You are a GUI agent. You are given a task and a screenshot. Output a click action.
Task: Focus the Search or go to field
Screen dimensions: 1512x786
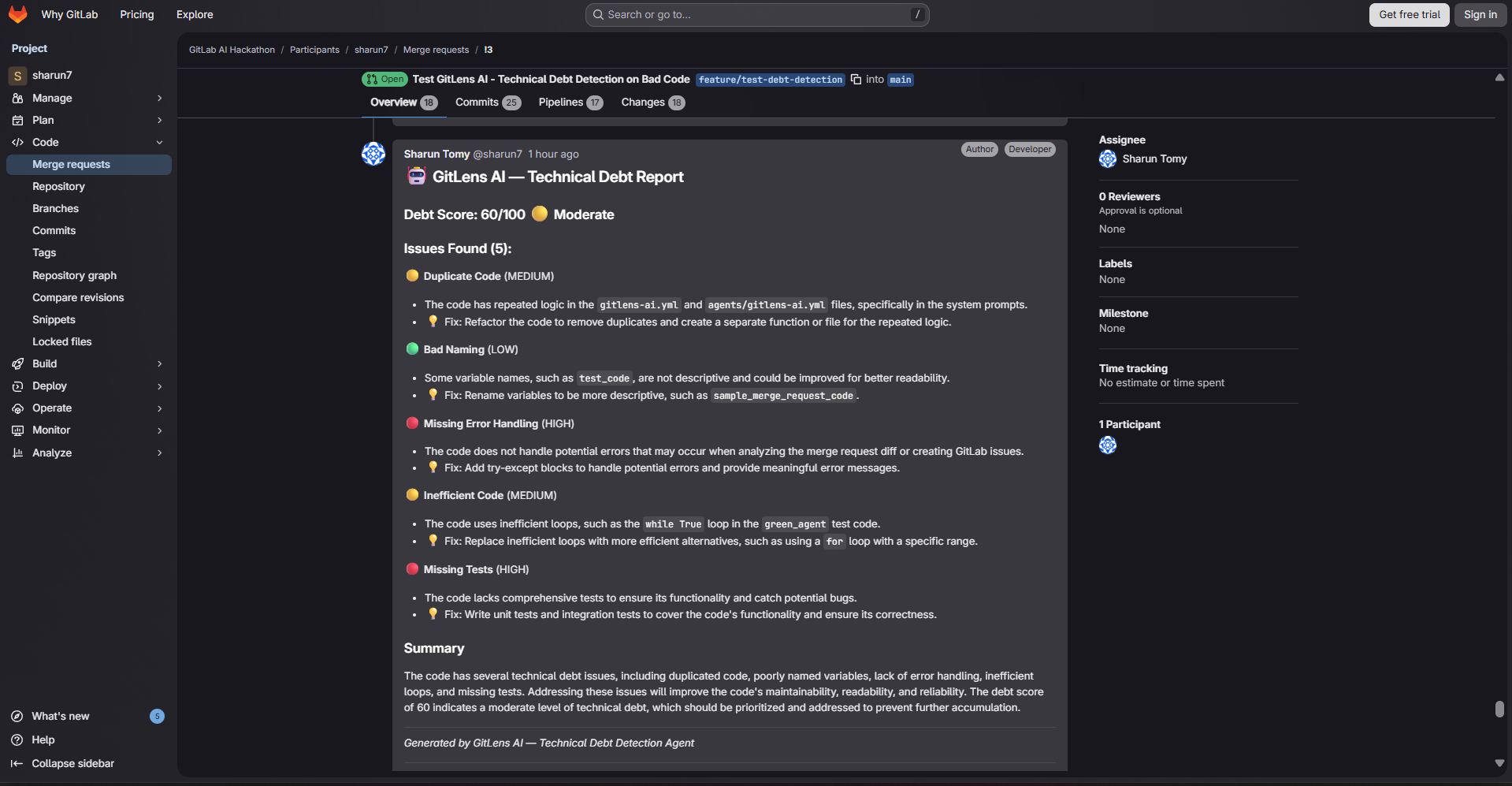(x=757, y=15)
